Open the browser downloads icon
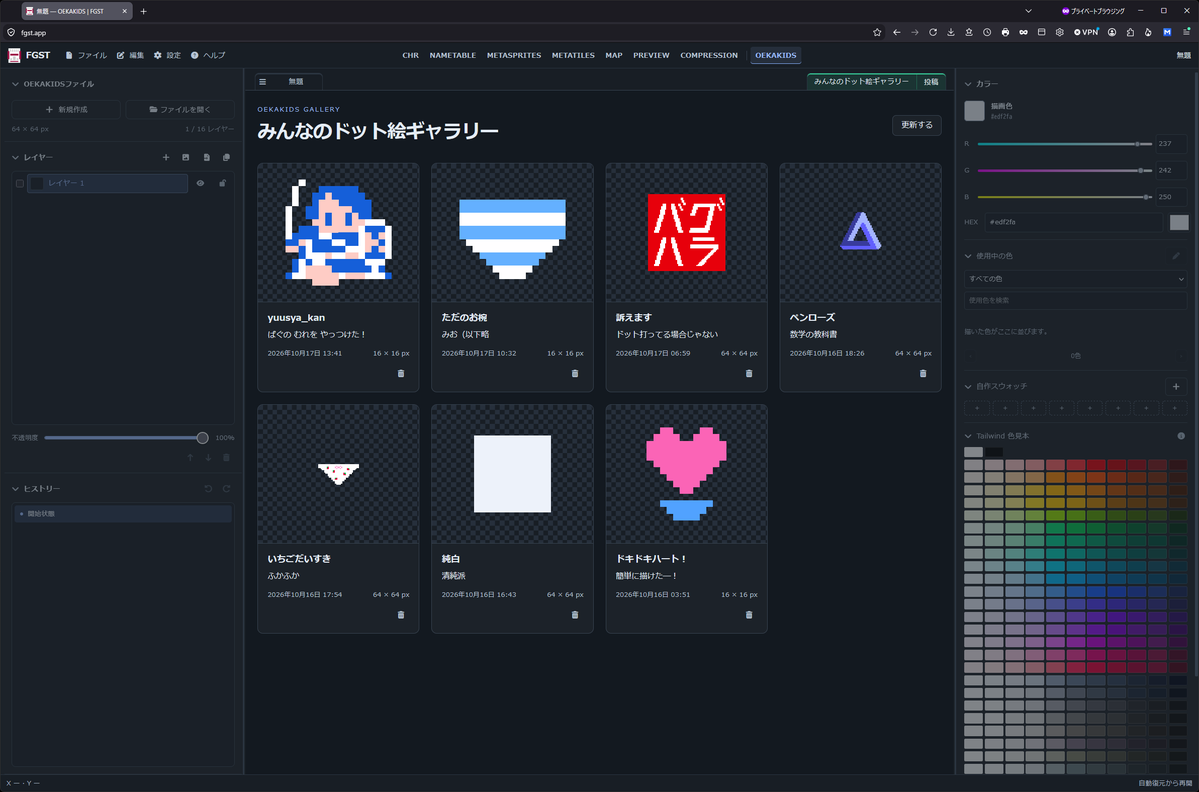Screen dimensions: 1199x792 pos(950,32)
